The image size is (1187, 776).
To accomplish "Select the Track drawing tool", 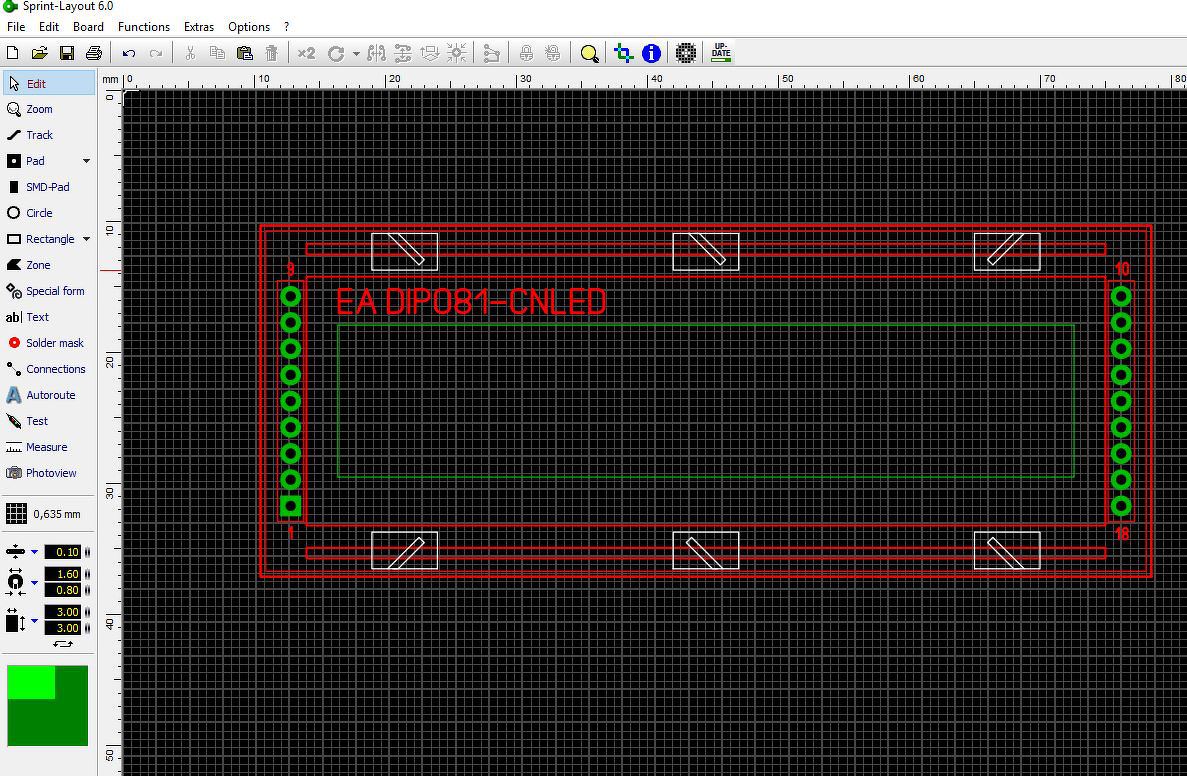I will [x=48, y=135].
